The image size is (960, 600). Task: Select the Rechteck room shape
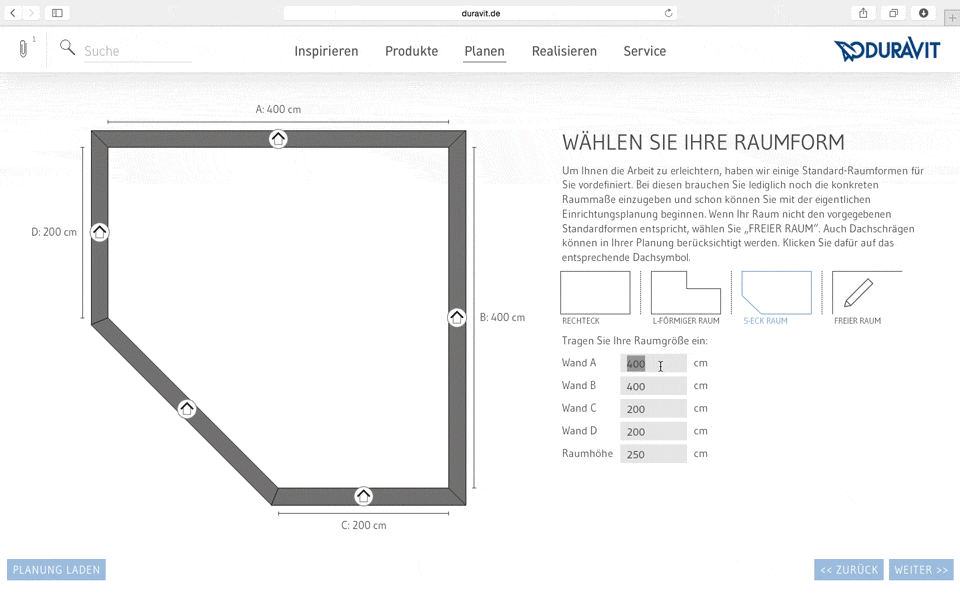pos(595,293)
